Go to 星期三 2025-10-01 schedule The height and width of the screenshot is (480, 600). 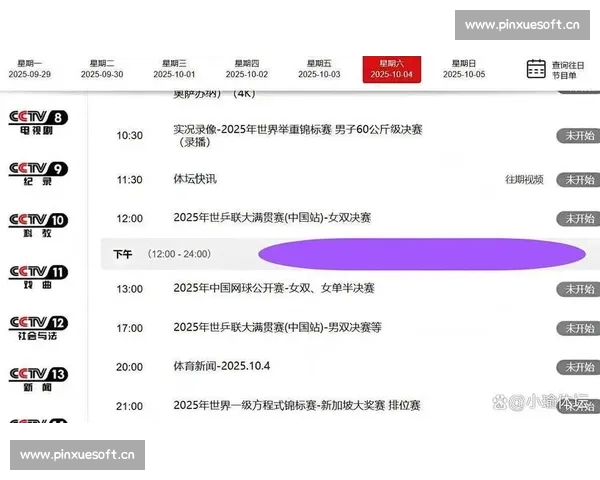coord(174,68)
